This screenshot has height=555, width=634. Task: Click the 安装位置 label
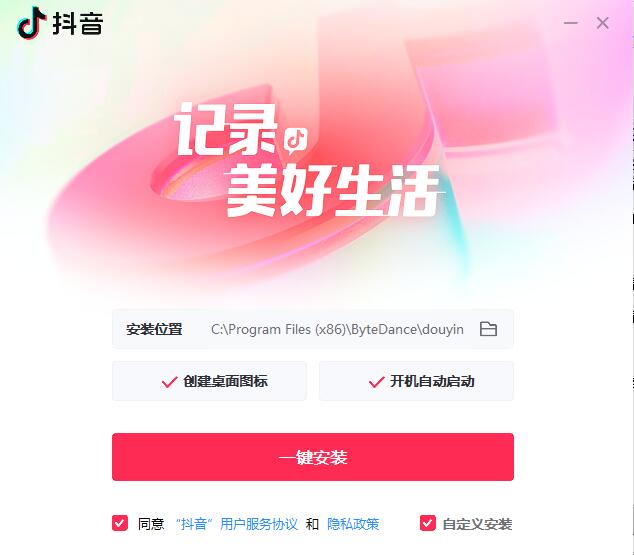(154, 329)
